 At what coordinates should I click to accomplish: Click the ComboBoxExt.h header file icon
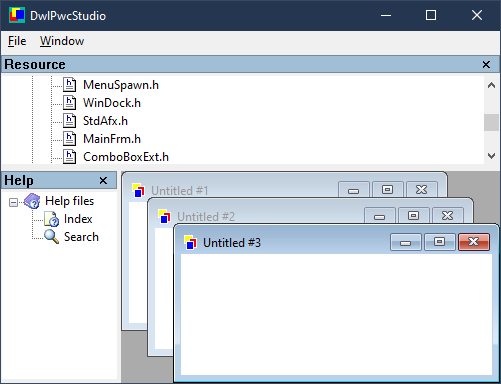pos(69,157)
